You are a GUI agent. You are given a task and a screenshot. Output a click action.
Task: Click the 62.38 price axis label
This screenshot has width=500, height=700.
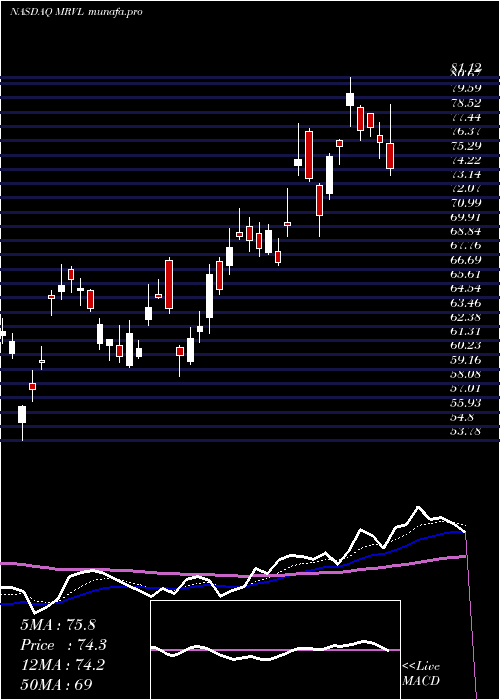(466, 317)
